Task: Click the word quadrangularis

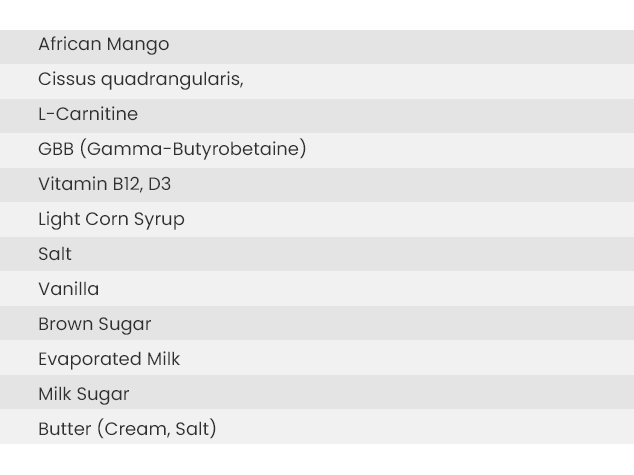Action: tap(172, 79)
